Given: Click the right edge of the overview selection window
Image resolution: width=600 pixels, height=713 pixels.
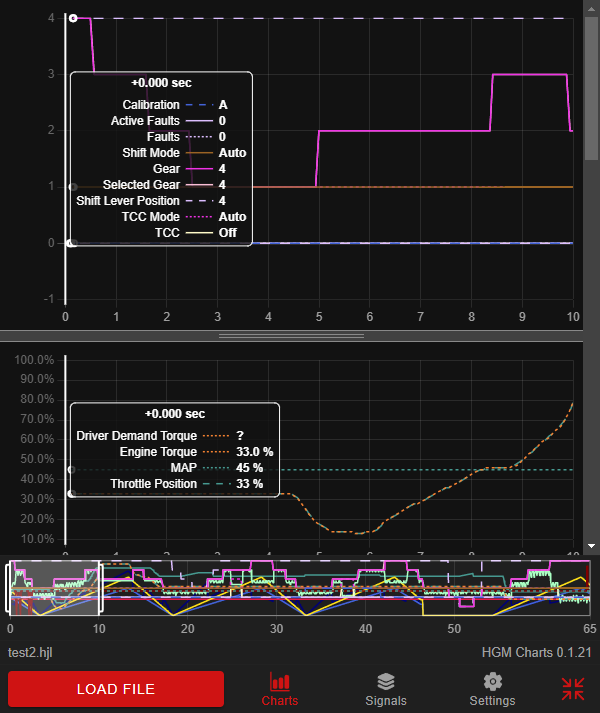Looking at the screenshot, I should (100, 590).
